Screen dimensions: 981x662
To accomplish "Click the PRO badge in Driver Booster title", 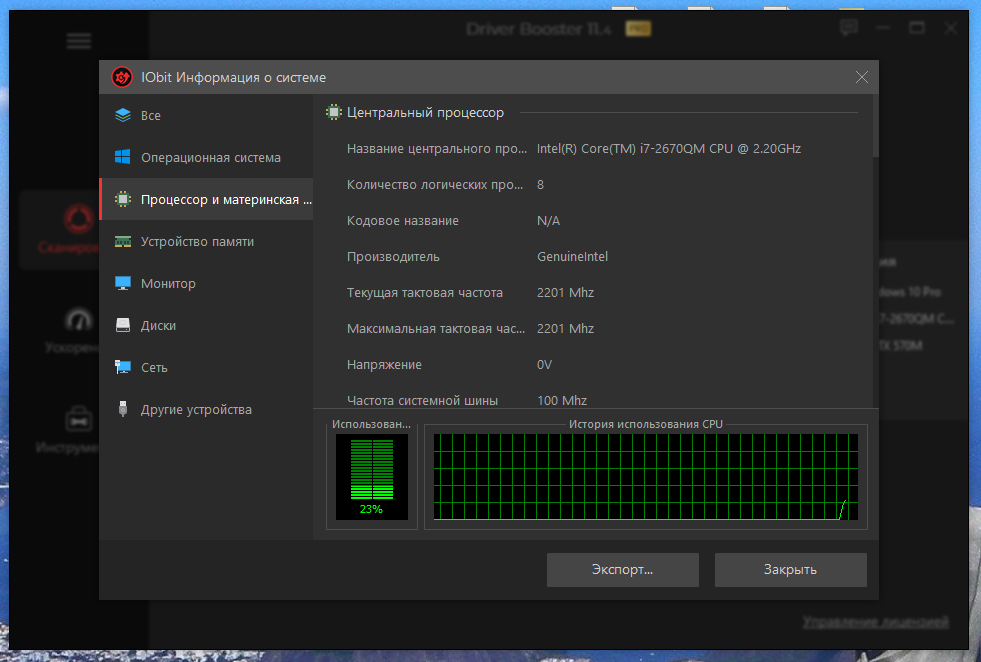I will point(638,29).
